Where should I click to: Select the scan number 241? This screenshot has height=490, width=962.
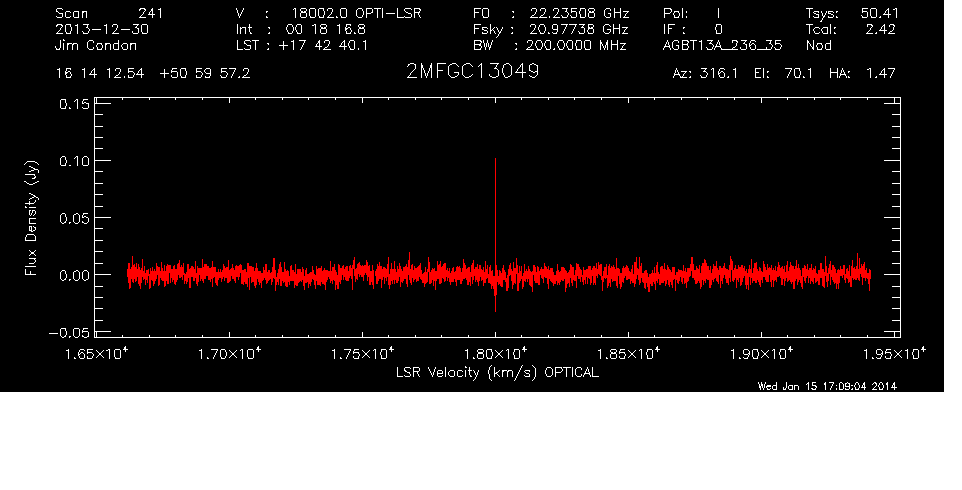151,13
